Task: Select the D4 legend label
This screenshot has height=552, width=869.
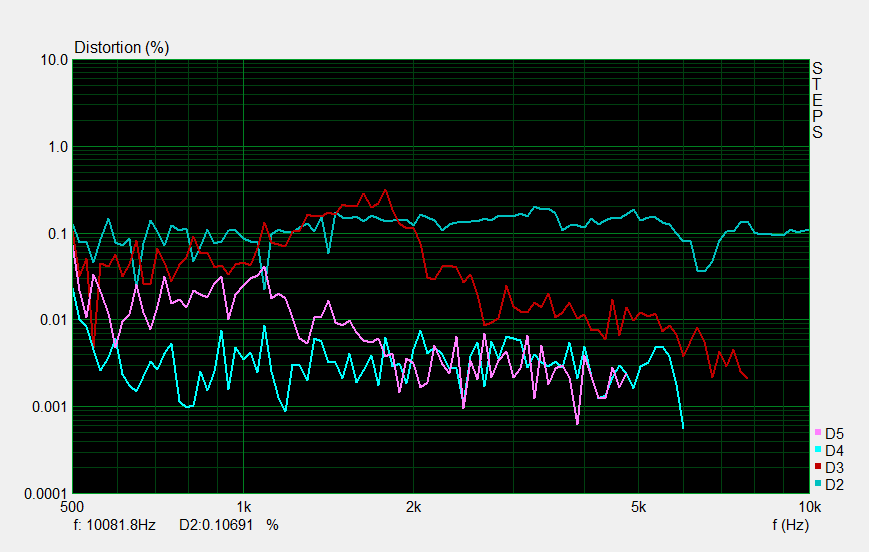Action: [x=834, y=451]
